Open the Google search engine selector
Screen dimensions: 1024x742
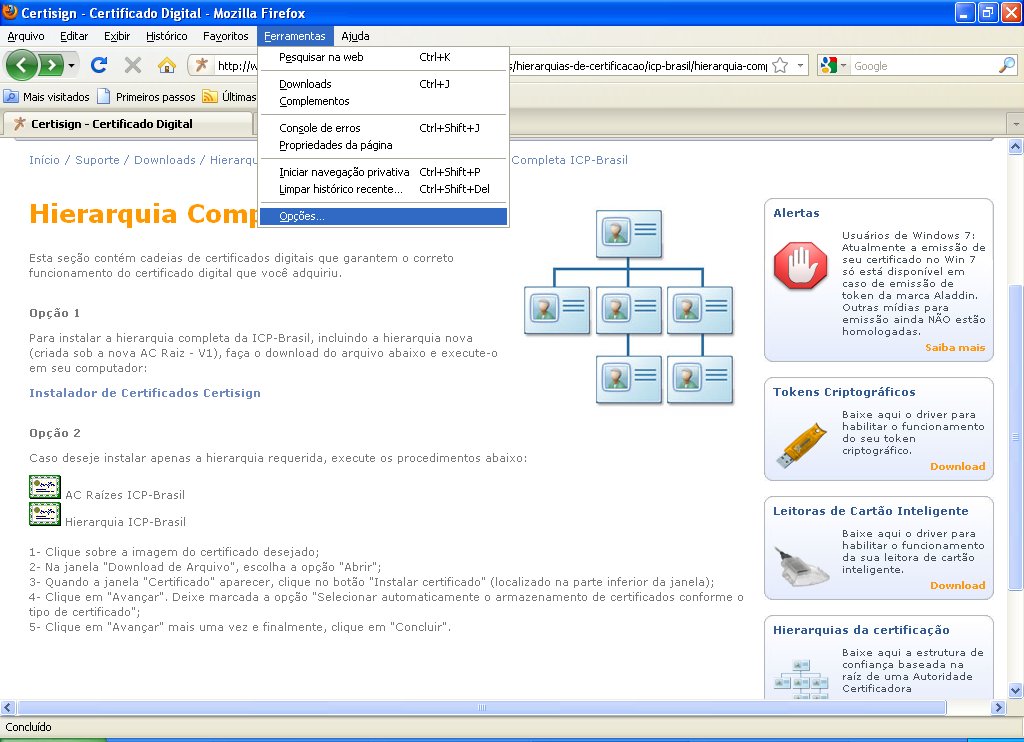(833, 65)
